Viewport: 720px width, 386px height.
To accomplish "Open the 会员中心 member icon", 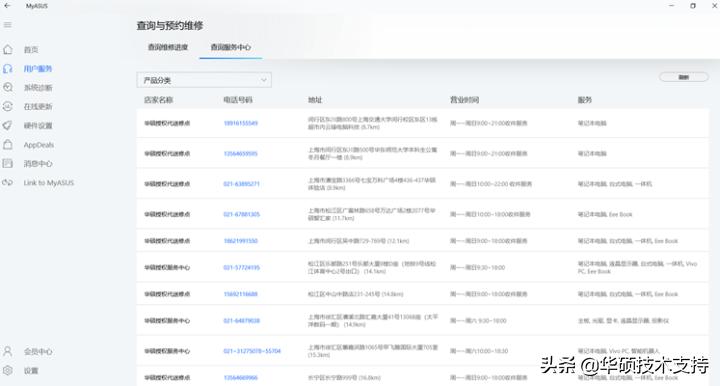I will (x=8, y=352).
